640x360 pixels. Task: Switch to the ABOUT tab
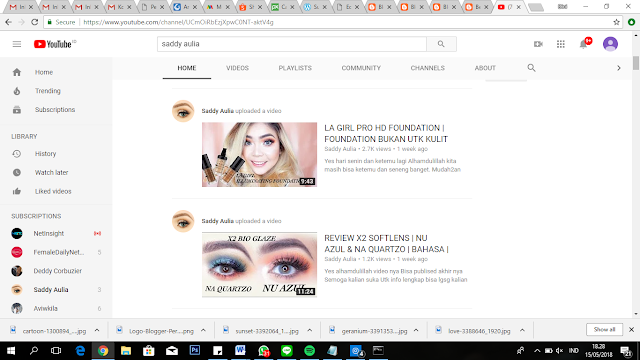pyautogui.click(x=485, y=68)
